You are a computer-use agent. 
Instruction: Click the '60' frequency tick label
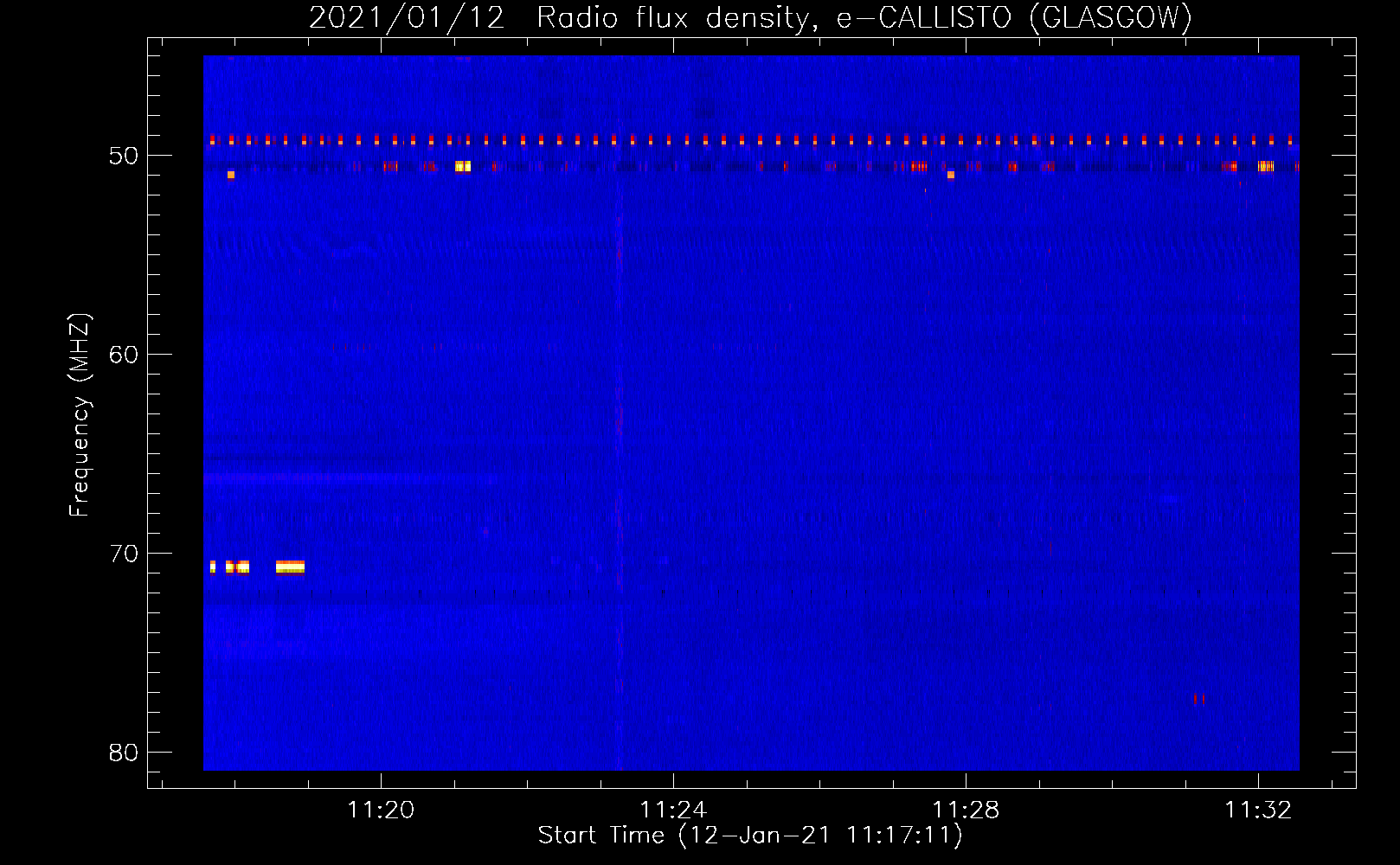(x=124, y=354)
